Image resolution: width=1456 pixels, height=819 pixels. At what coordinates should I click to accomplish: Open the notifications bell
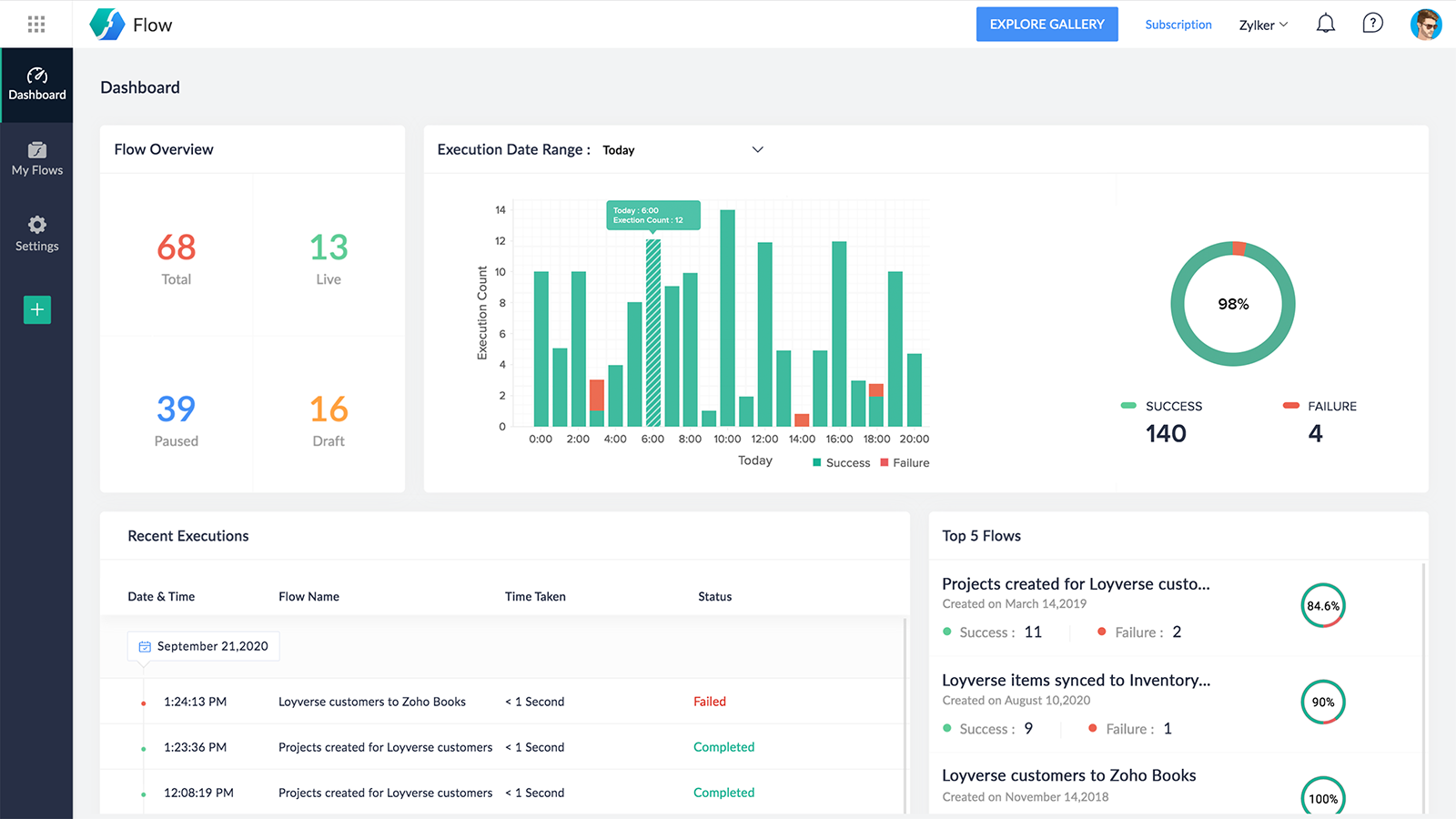point(1326,25)
